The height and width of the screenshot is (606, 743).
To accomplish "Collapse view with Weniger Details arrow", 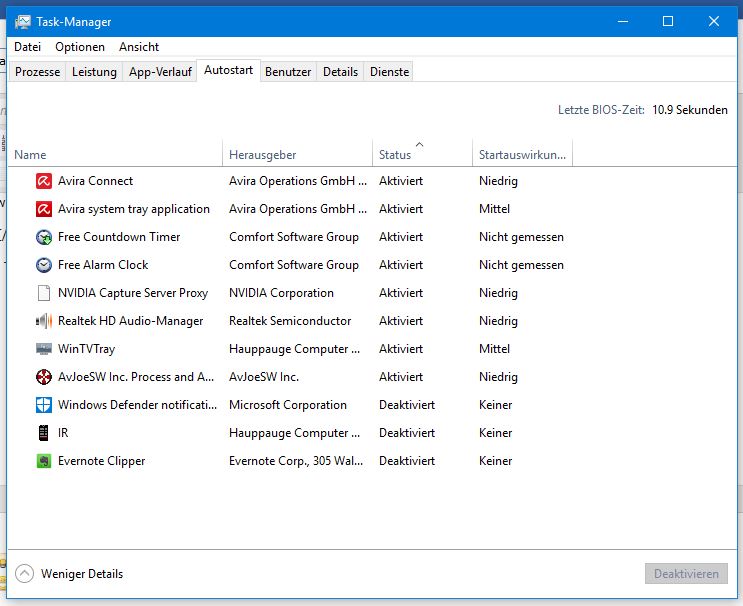I will coord(24,574).
